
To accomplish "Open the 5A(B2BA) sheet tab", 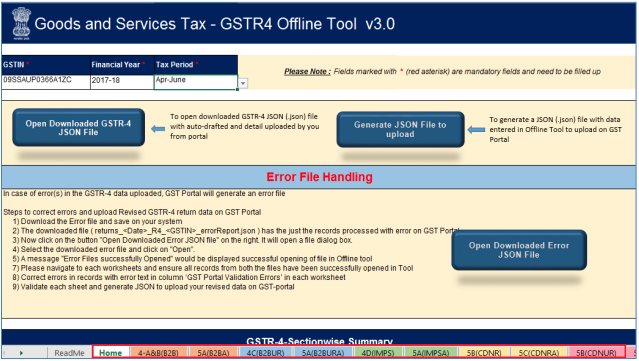I will (x=214, y=353).
